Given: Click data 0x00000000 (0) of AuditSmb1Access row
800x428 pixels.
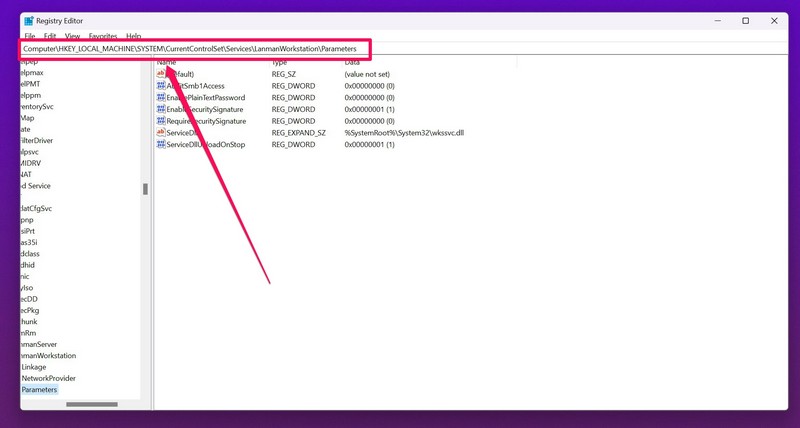Looking at the screenshot, I should pos(369,86).
